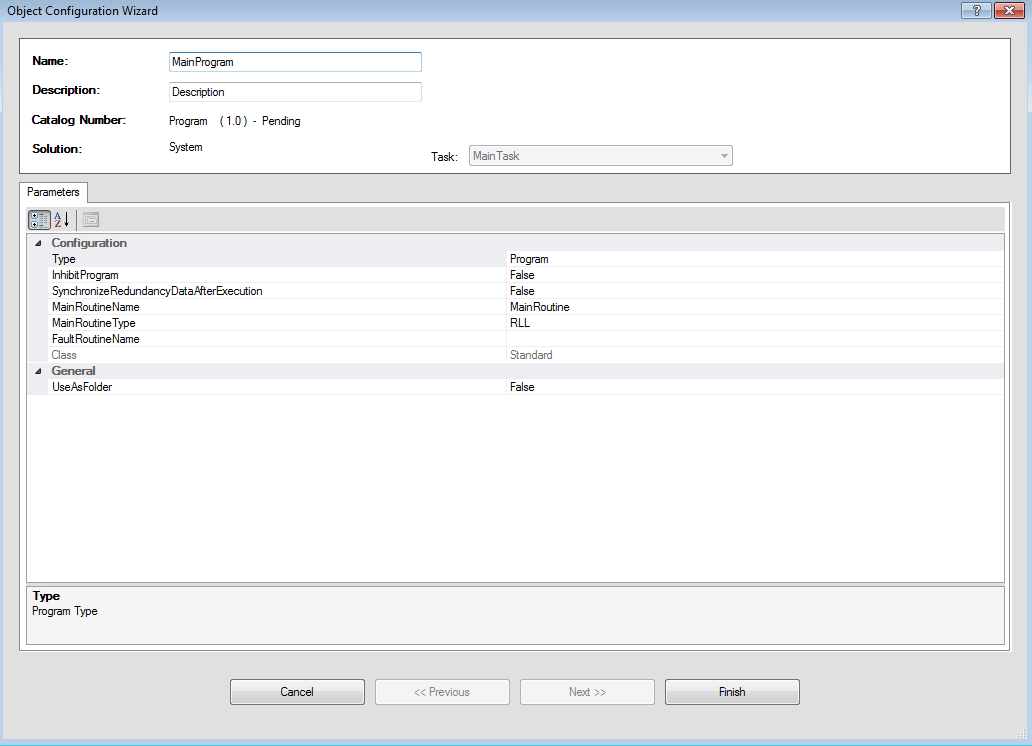Collapse the General category
This screenshot has width=1032, height=746.
click(x=38, y=371)
